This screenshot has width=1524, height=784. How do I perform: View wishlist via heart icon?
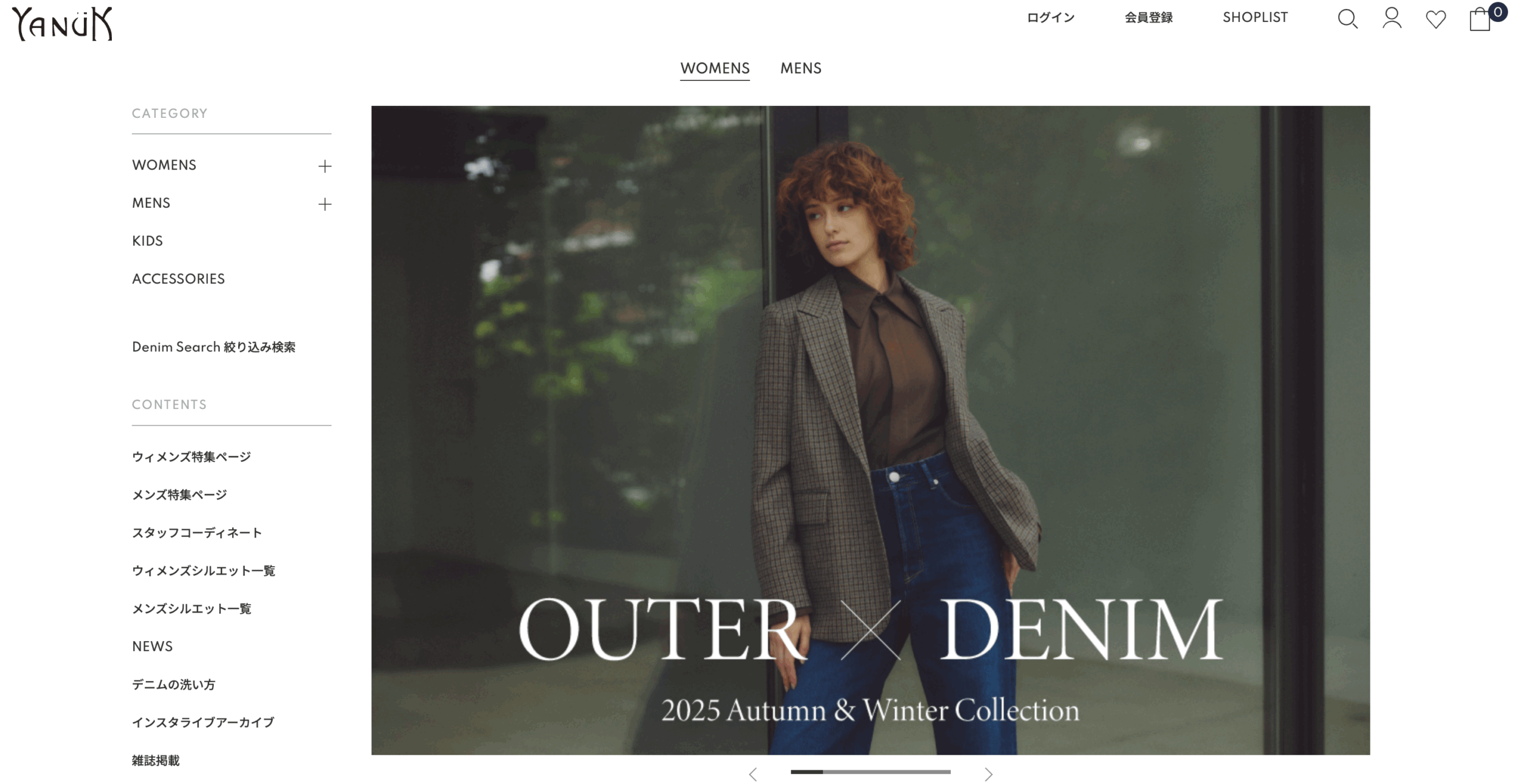click(1435, 19)
